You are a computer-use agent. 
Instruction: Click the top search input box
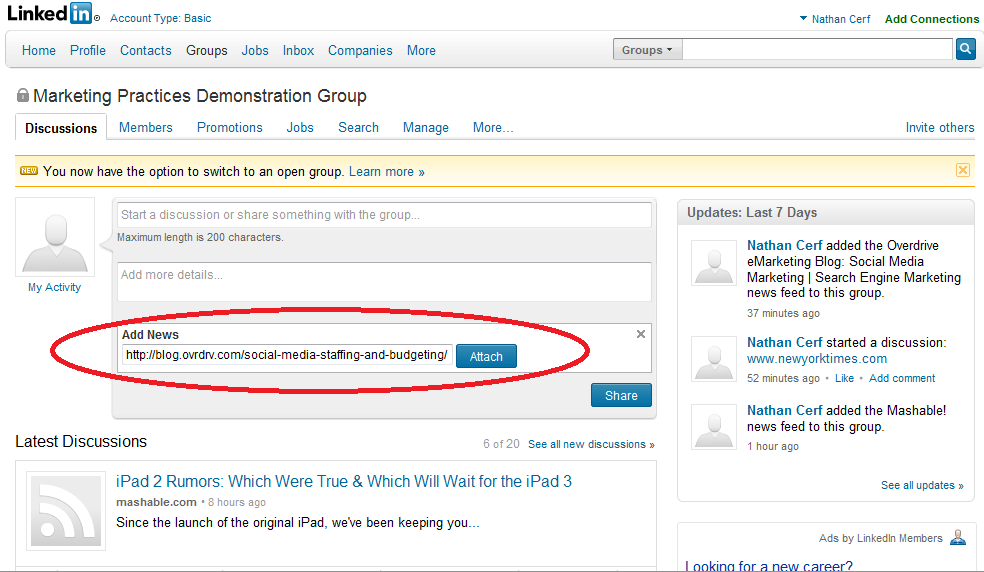(x=818, y=49)
